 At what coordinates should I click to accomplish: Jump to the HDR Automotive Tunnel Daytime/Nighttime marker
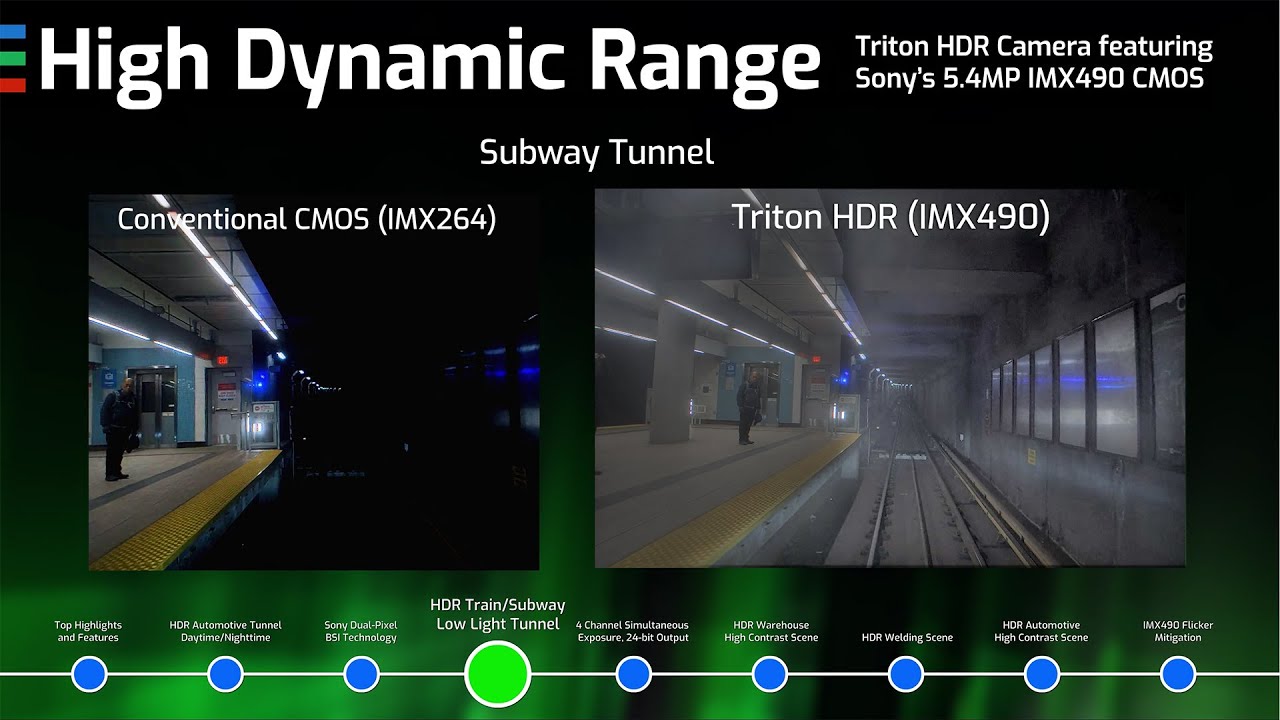pyautogui.click(x=225, y=674)
